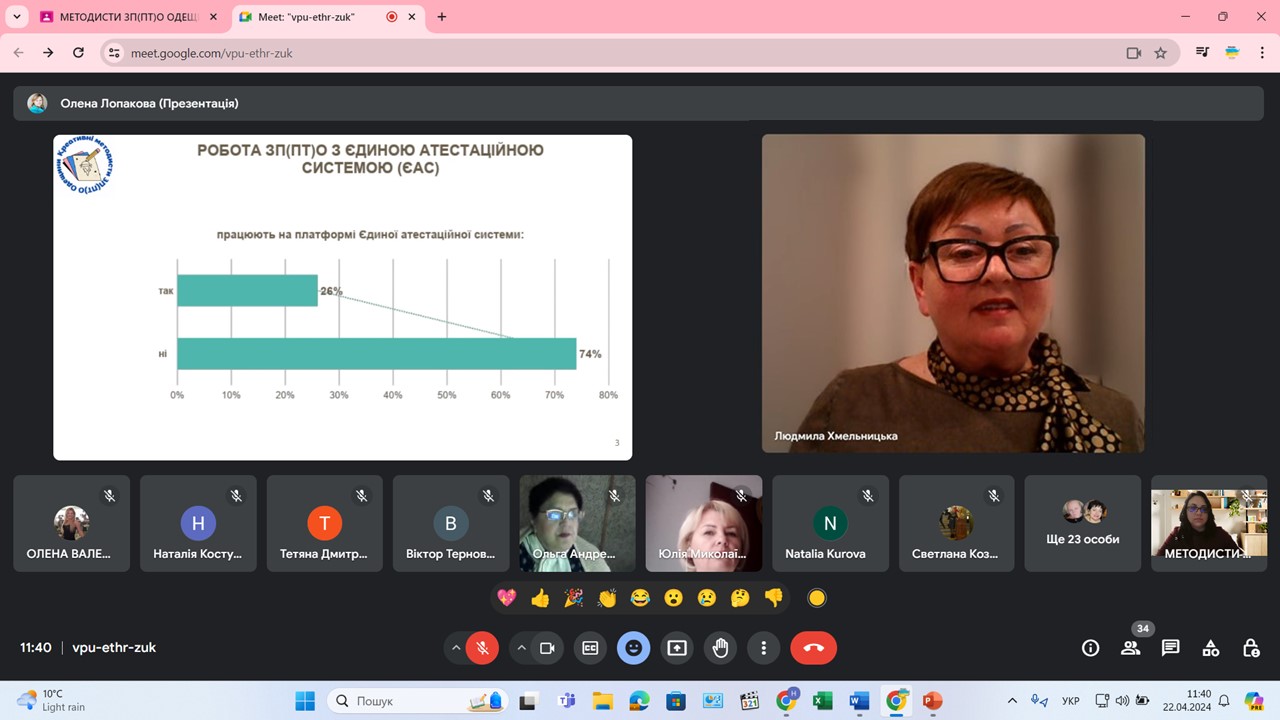Toggle closed captions
The image size is (1280, 720).
[590, 648]
